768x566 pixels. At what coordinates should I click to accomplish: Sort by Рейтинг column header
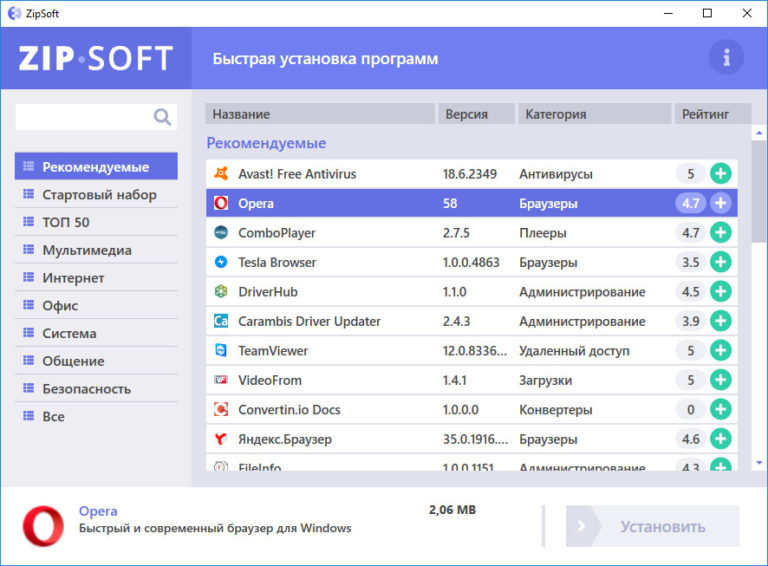tap(706, 114)
